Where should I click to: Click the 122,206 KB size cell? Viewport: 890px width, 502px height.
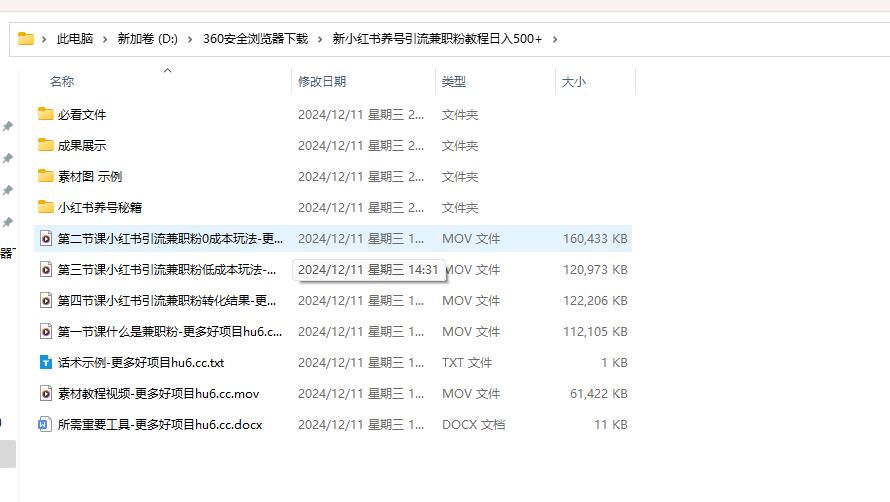(595, 300)
